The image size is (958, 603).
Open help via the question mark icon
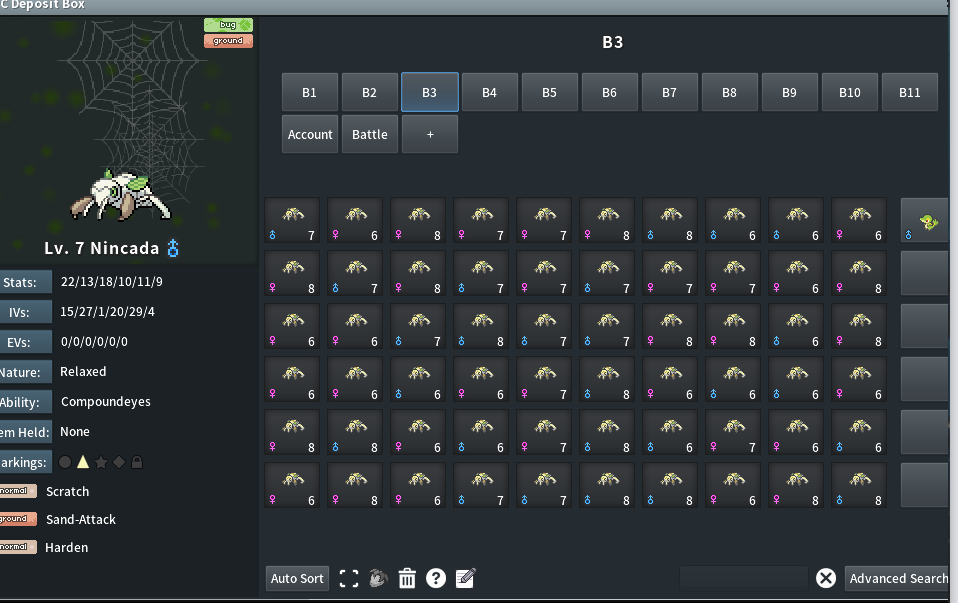436,578
